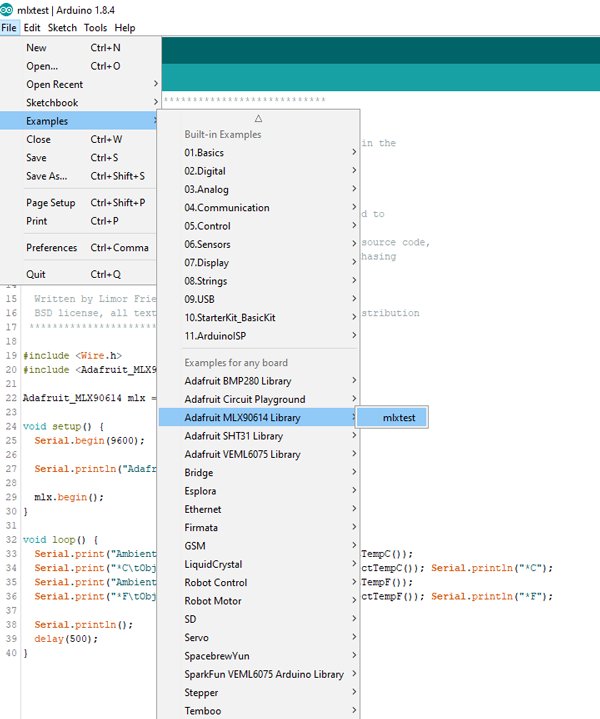Expand the Sketchbook submenu
This screenshot has width=600, height=719.
pos(80,103)
